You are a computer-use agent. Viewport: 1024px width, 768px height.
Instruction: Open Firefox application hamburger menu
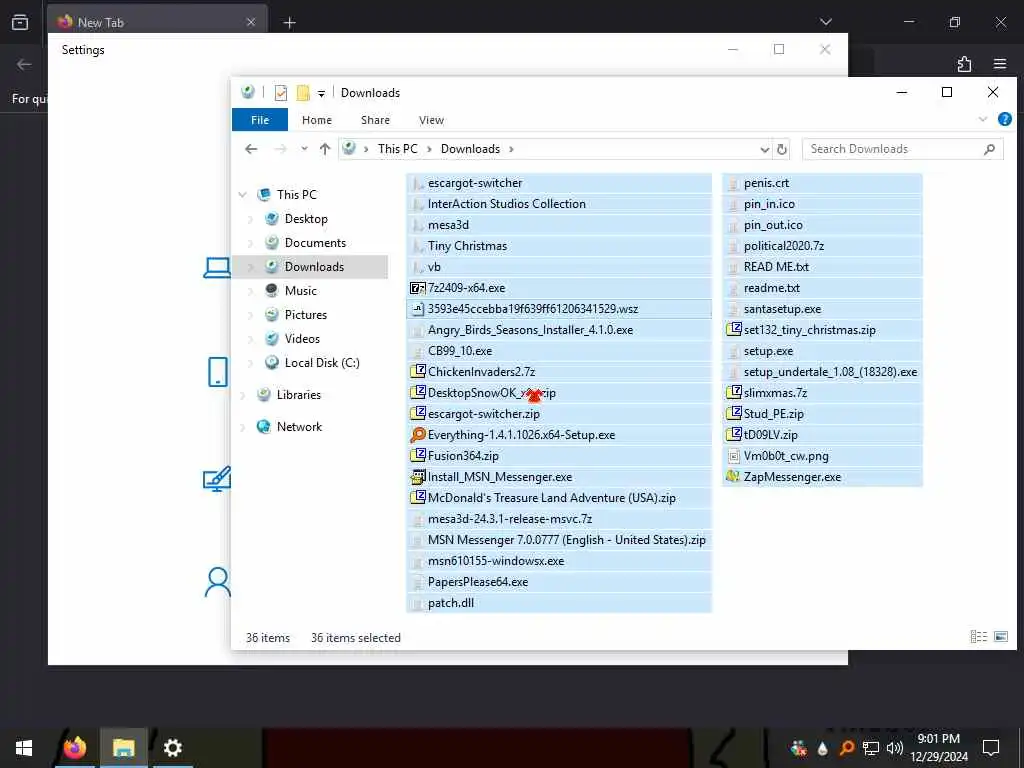tap(1000, 63)
